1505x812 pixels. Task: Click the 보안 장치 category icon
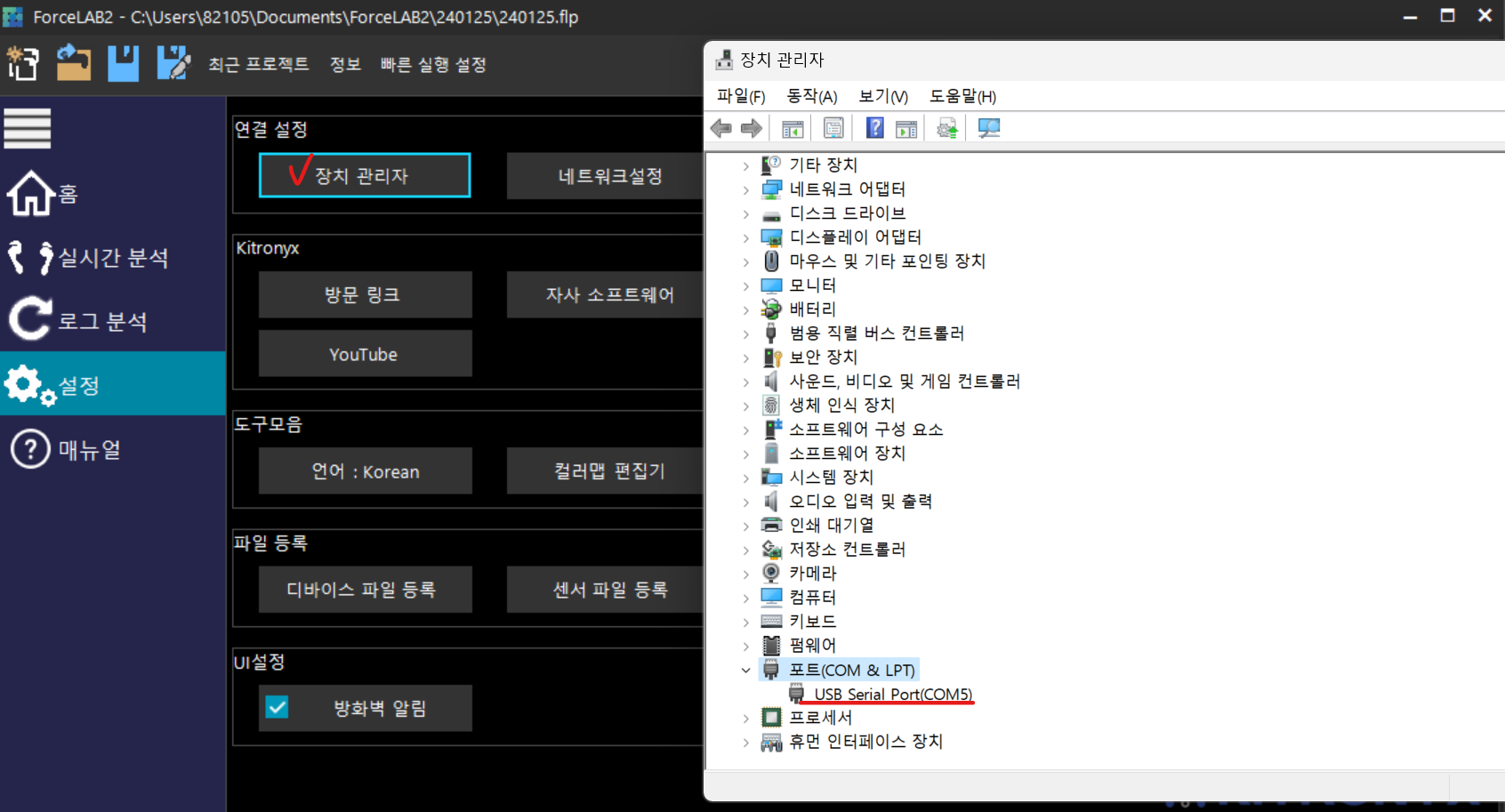point(771,357)
